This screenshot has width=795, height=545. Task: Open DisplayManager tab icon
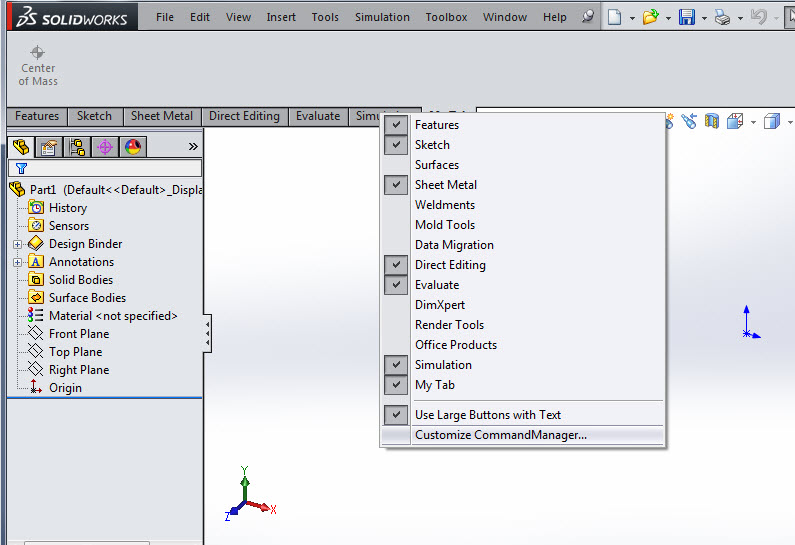[133, 147]
